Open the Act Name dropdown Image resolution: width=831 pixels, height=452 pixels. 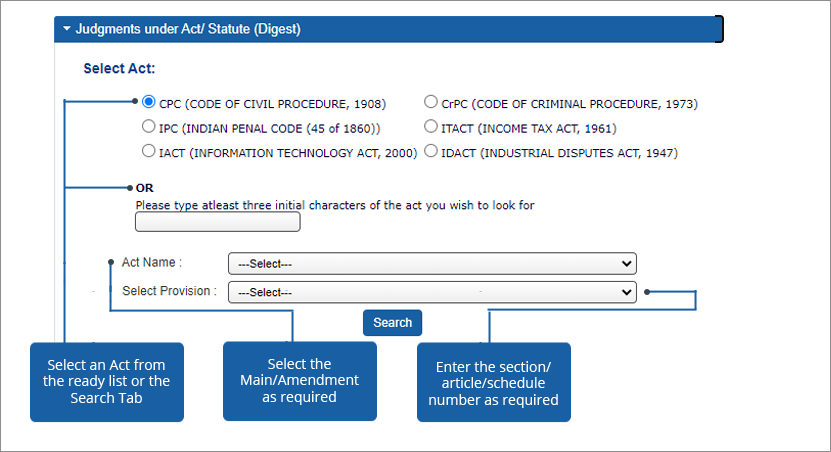coord(431,264)
